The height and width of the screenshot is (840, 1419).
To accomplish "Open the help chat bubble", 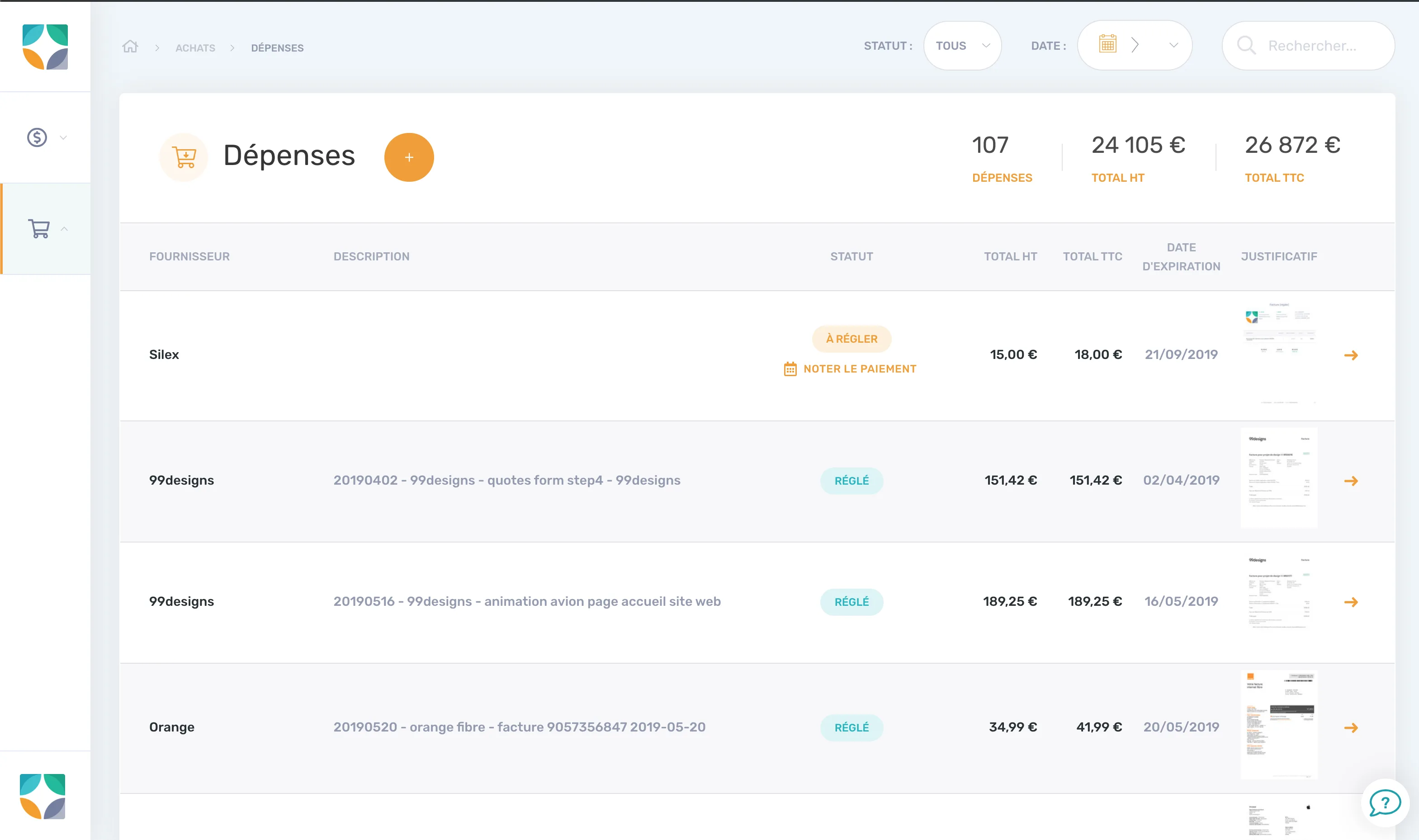I will pyautogui.click(x=1385, y=802).
